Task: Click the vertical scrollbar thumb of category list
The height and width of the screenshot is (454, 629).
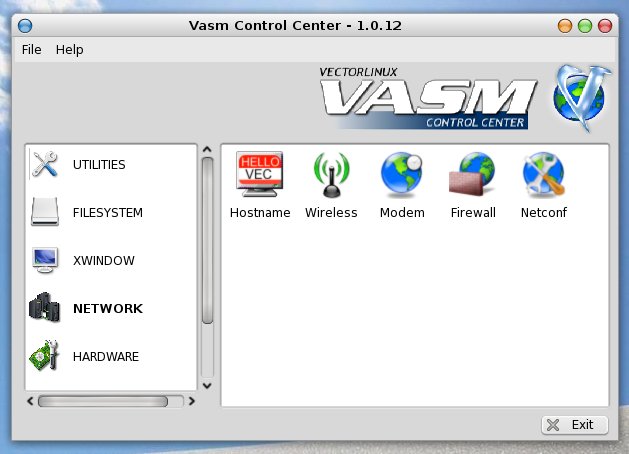Action: (x=207, y=240)
